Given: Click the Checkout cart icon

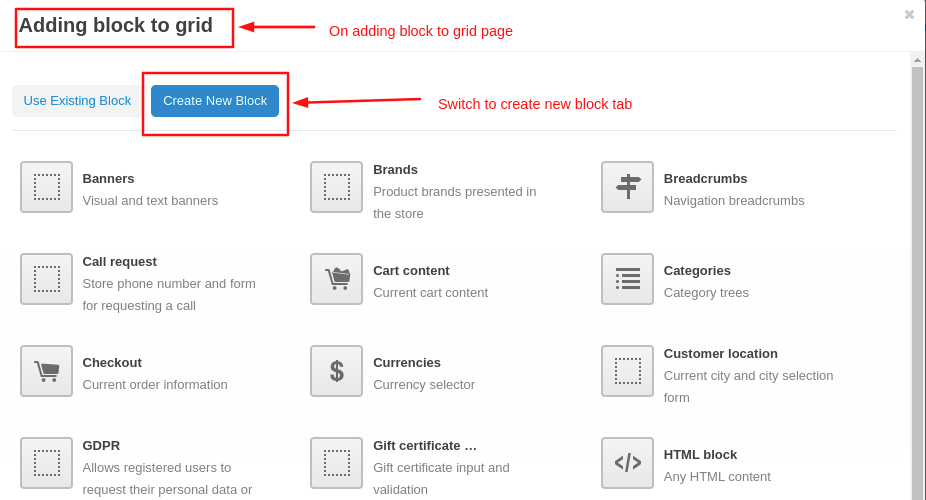Looking at the screenshot, I should [x=46, y=371].
